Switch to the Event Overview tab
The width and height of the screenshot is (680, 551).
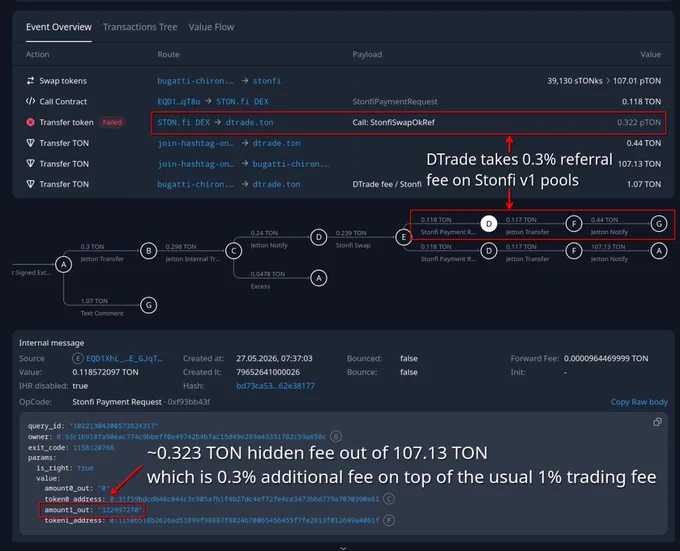coord(59,27)
